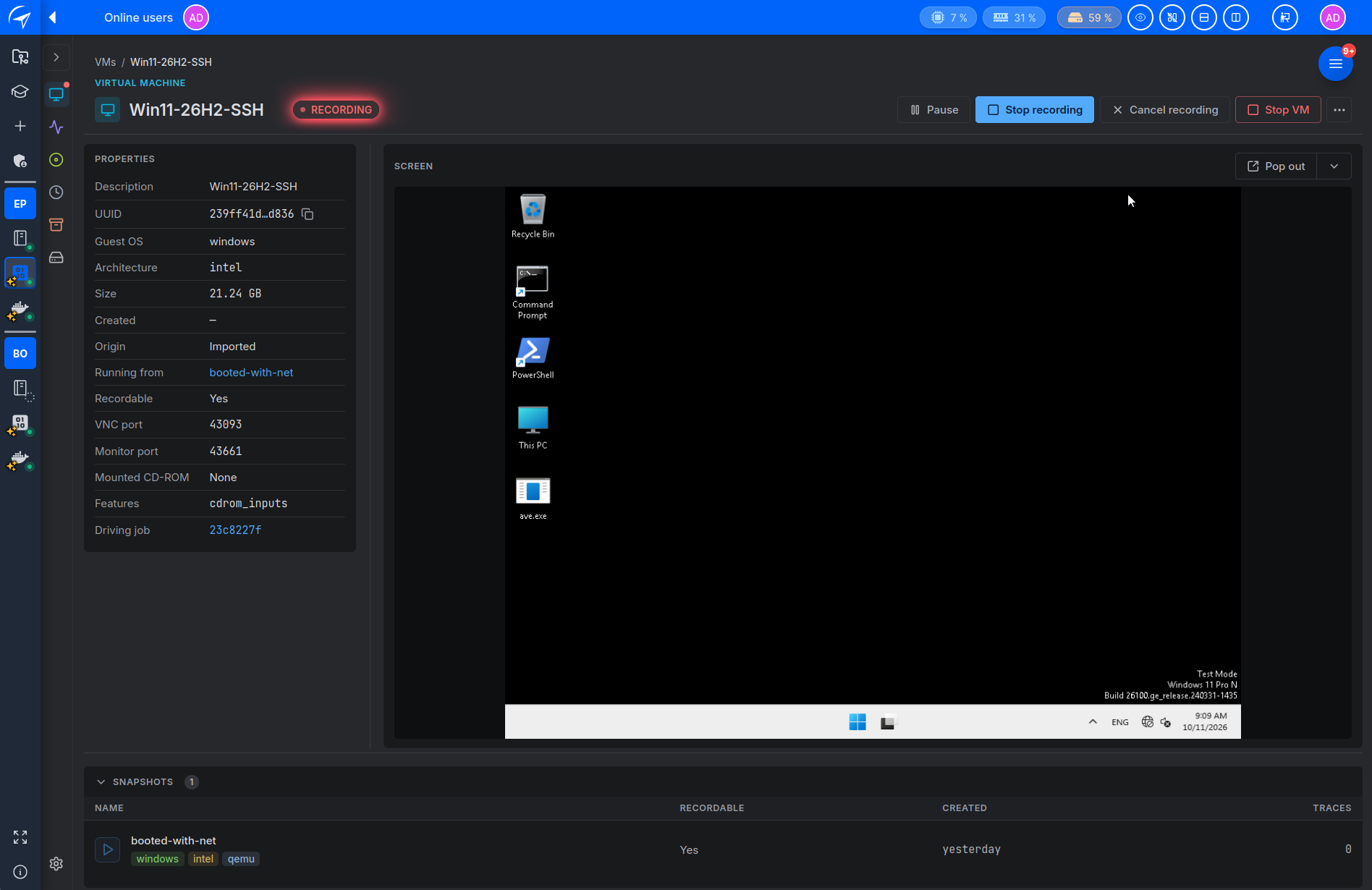Open the floating hamburger menu button
1372x890 pixels.
coord(1336,64)
